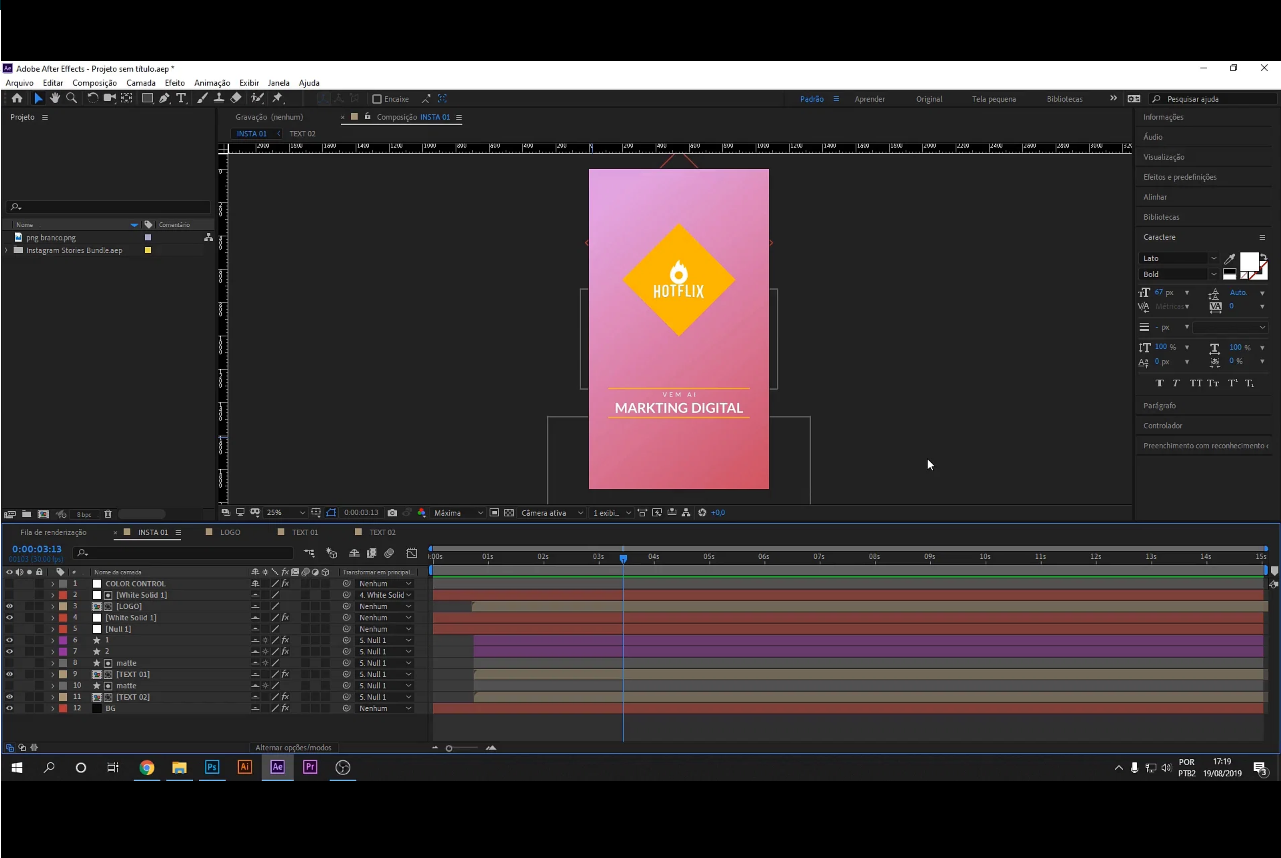Expand the Efeitos e predefinições panel
This screenshot has width=1281, height=858.
(1180, 177)
